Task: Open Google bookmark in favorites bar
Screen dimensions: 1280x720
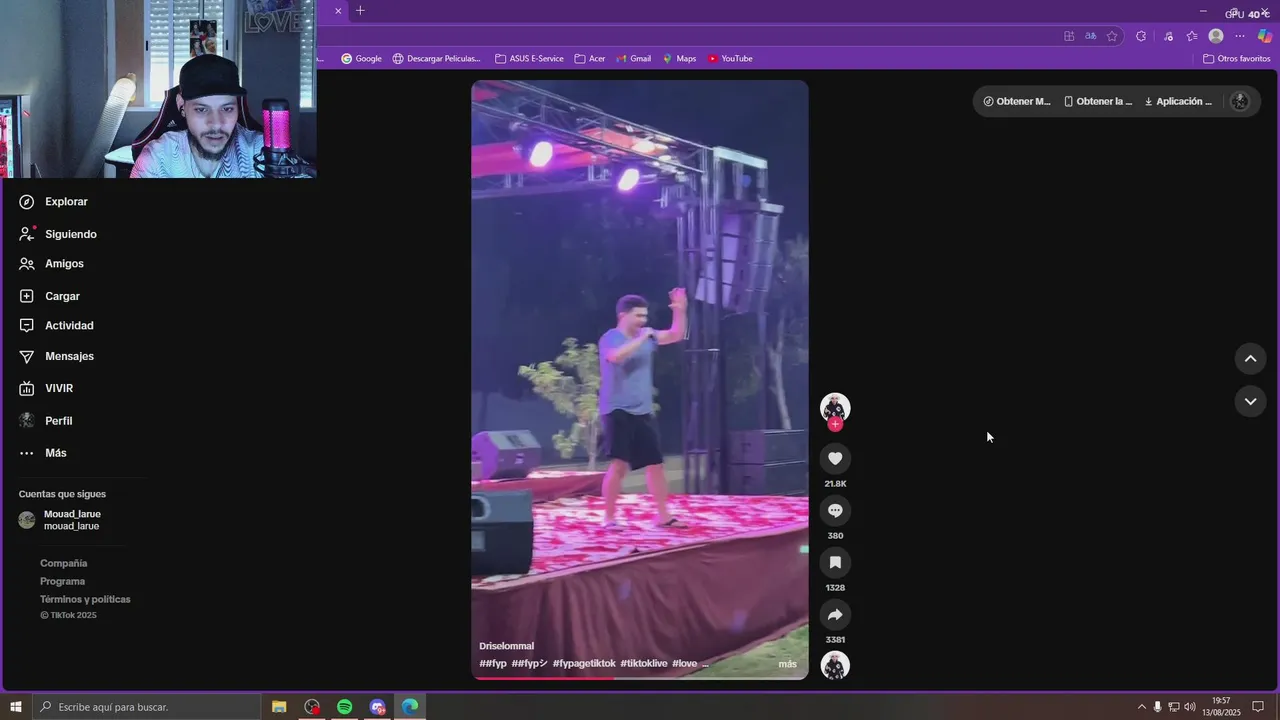Action: pyautogui.click(x=361, y=59)
